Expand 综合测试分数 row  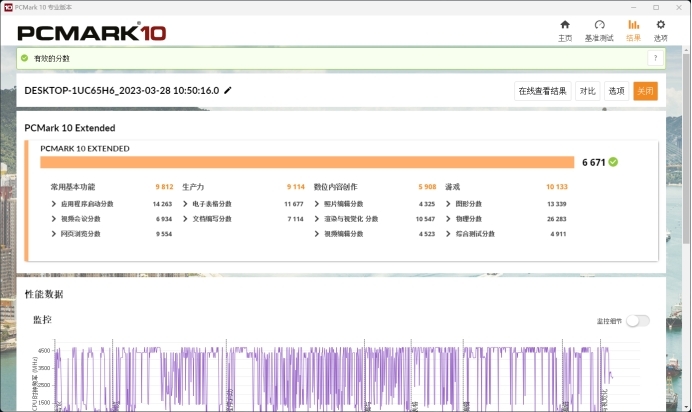pos(448,234)
